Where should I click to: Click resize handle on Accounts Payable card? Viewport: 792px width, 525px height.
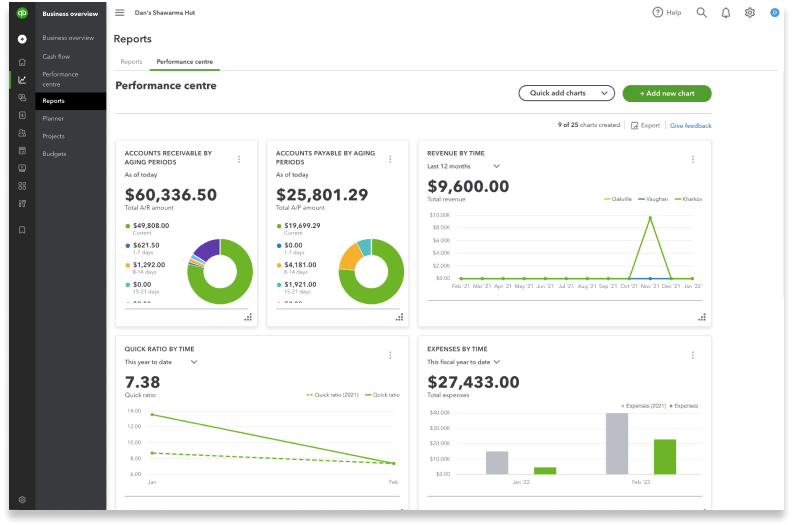pyautogui.click(x=400, y=317)
